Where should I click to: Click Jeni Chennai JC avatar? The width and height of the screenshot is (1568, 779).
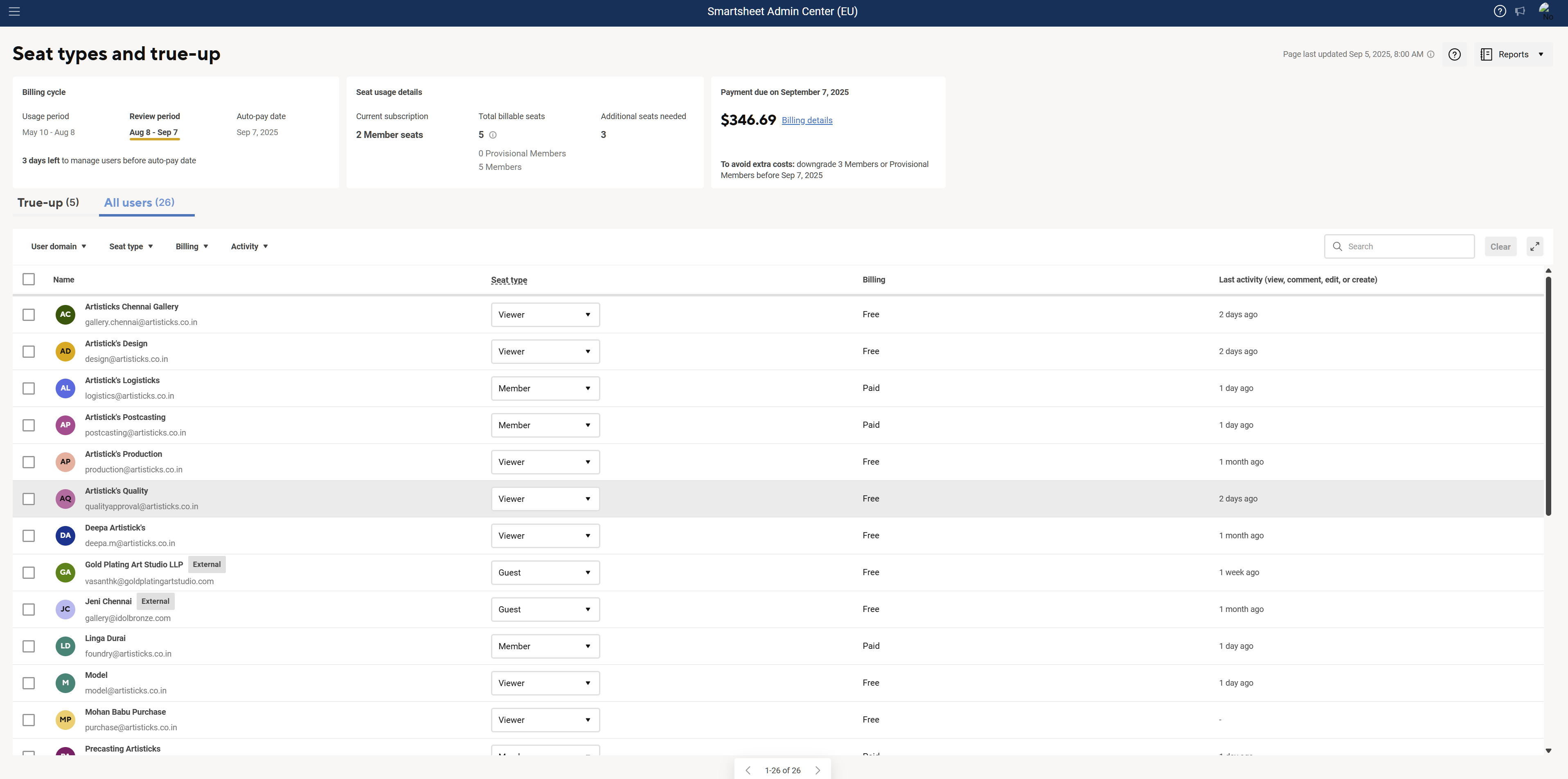[x=65, y=609]
